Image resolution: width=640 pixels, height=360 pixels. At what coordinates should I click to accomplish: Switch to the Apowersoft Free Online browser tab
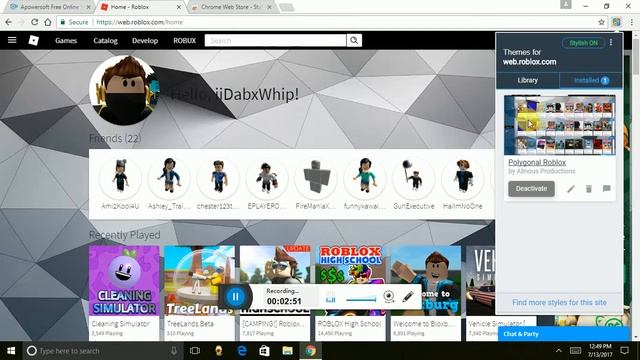pyautogui.click(x=49, y=7)
